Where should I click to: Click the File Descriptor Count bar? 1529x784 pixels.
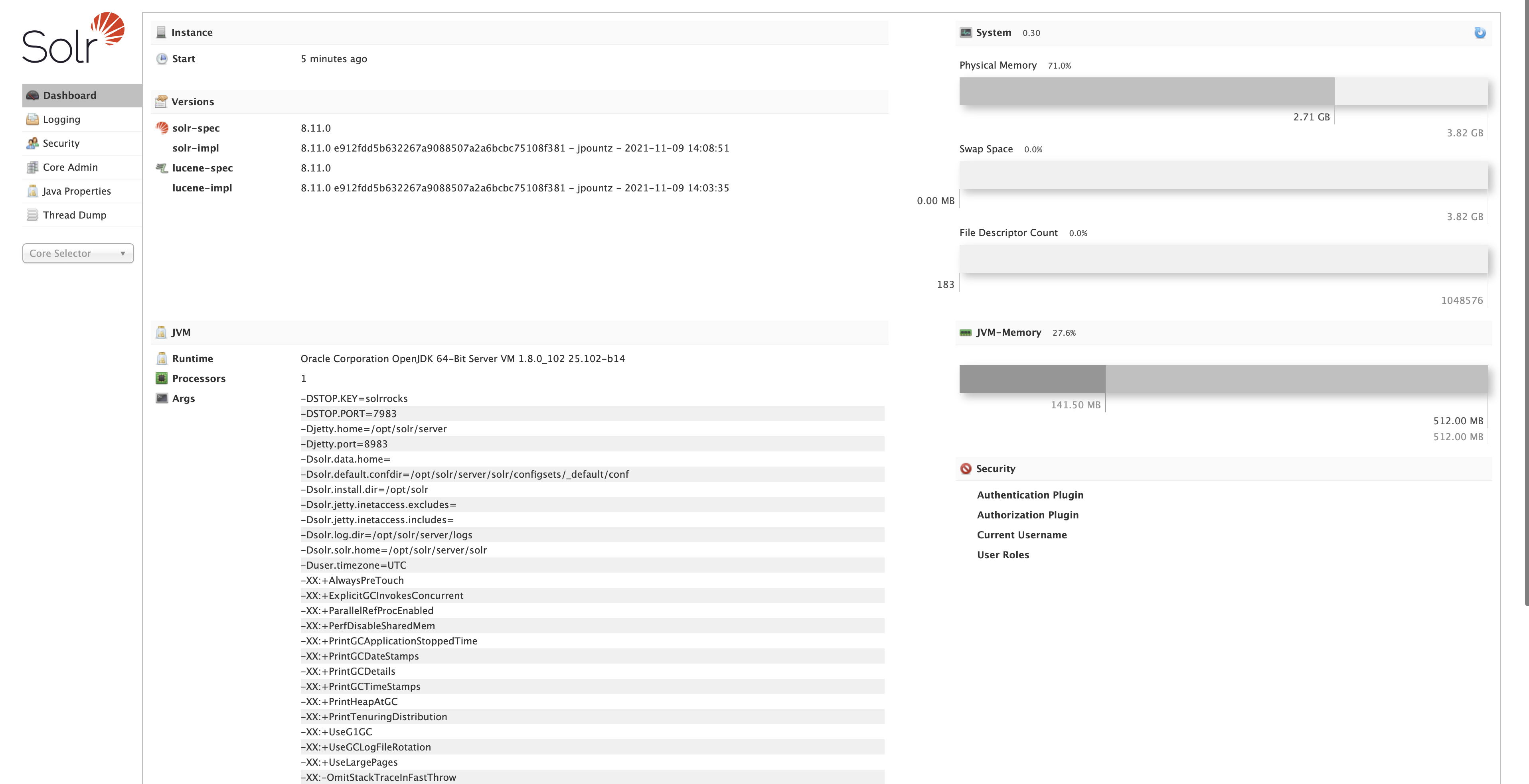click(x=1223, y=258)
